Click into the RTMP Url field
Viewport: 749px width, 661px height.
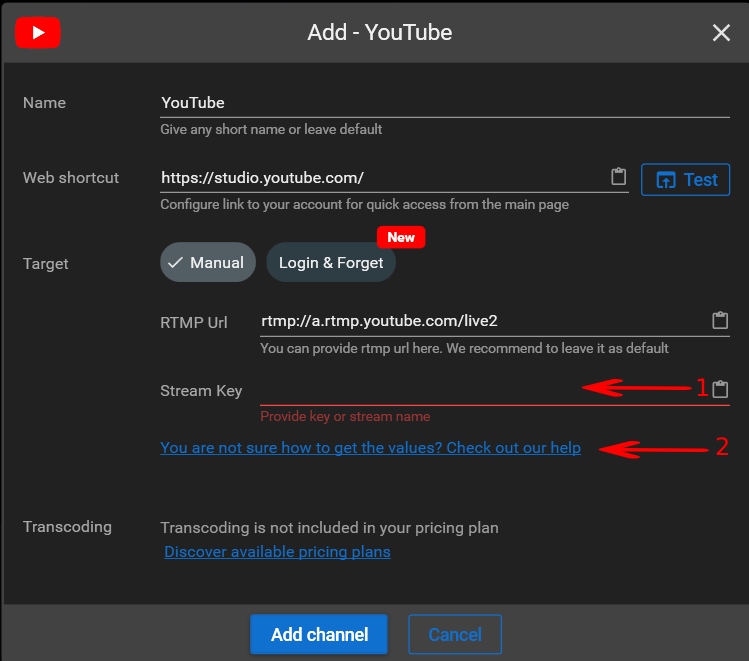click(480, 321)
